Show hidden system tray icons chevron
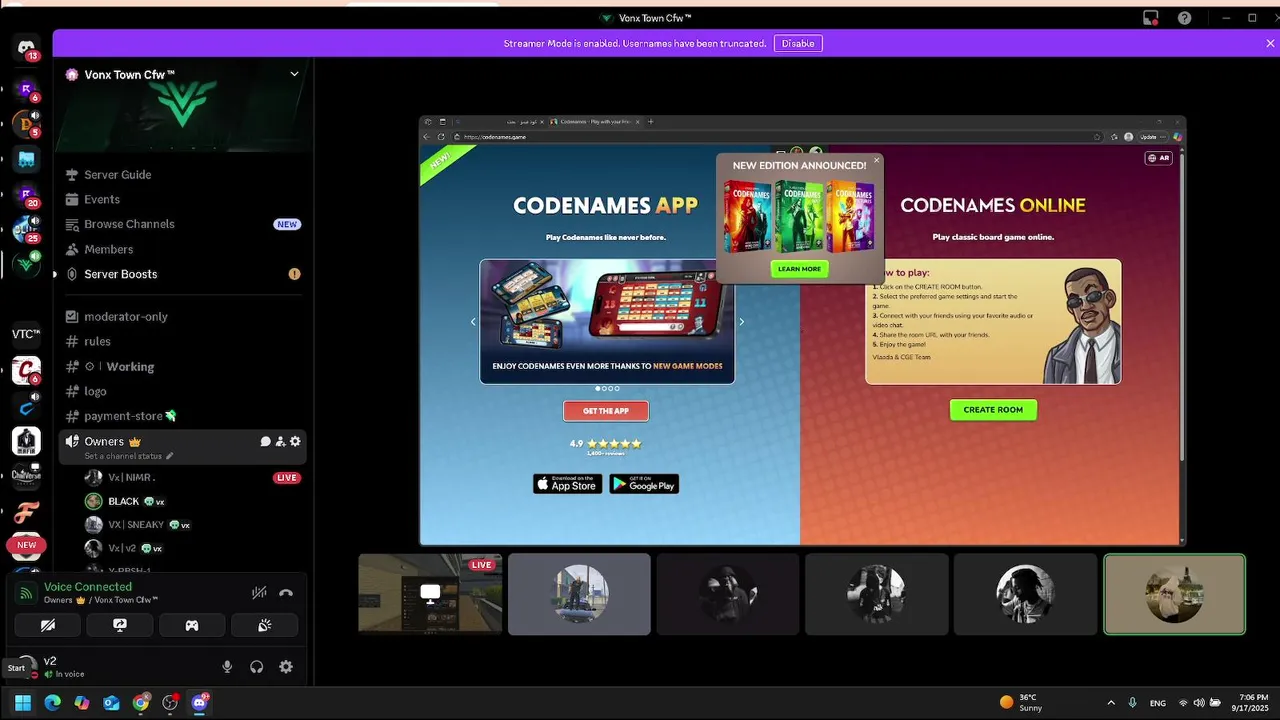The height and width of the screenshot is (720, 1280). 1111,703
